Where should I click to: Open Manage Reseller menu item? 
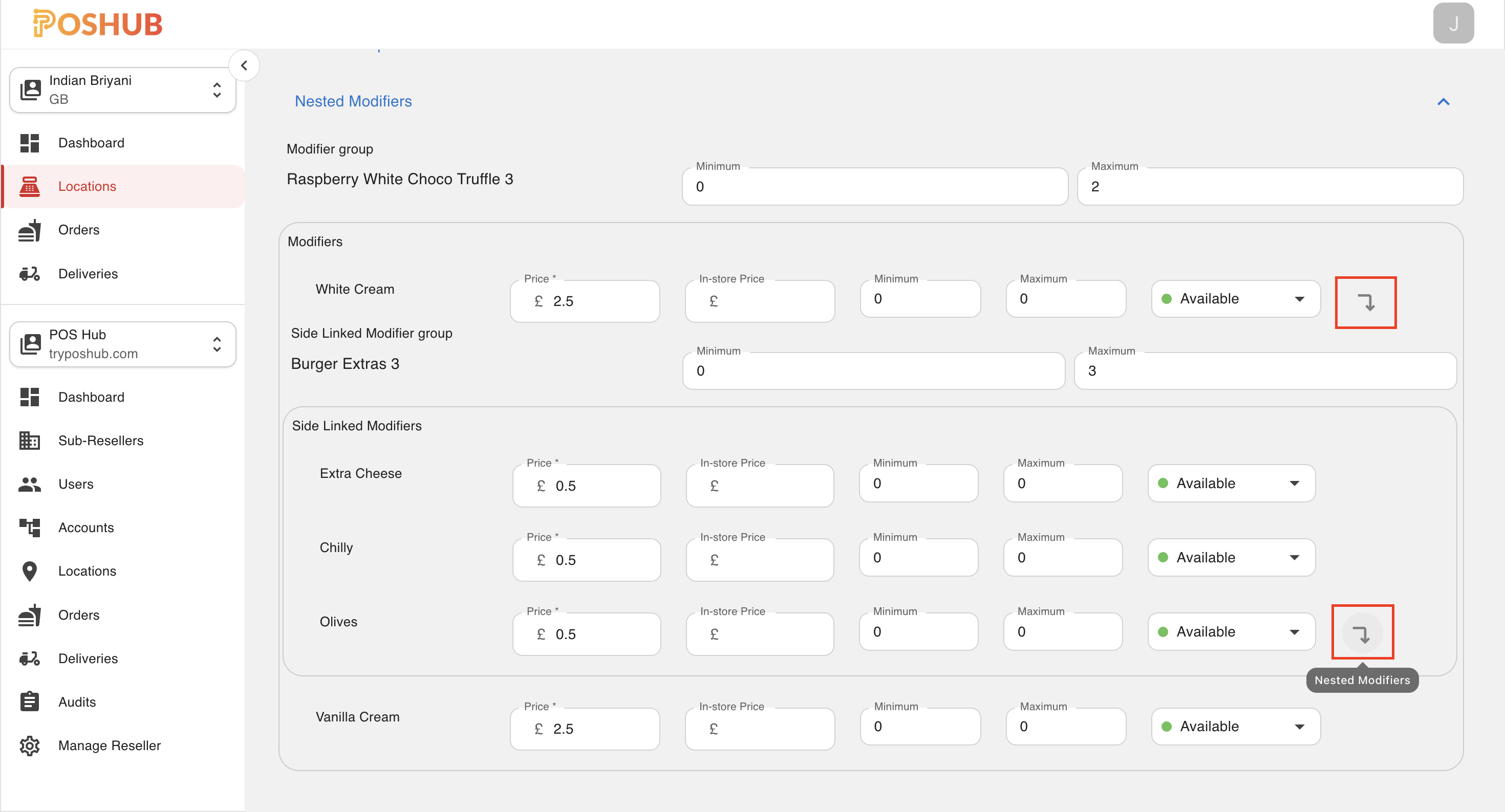(x=123, y=745)
